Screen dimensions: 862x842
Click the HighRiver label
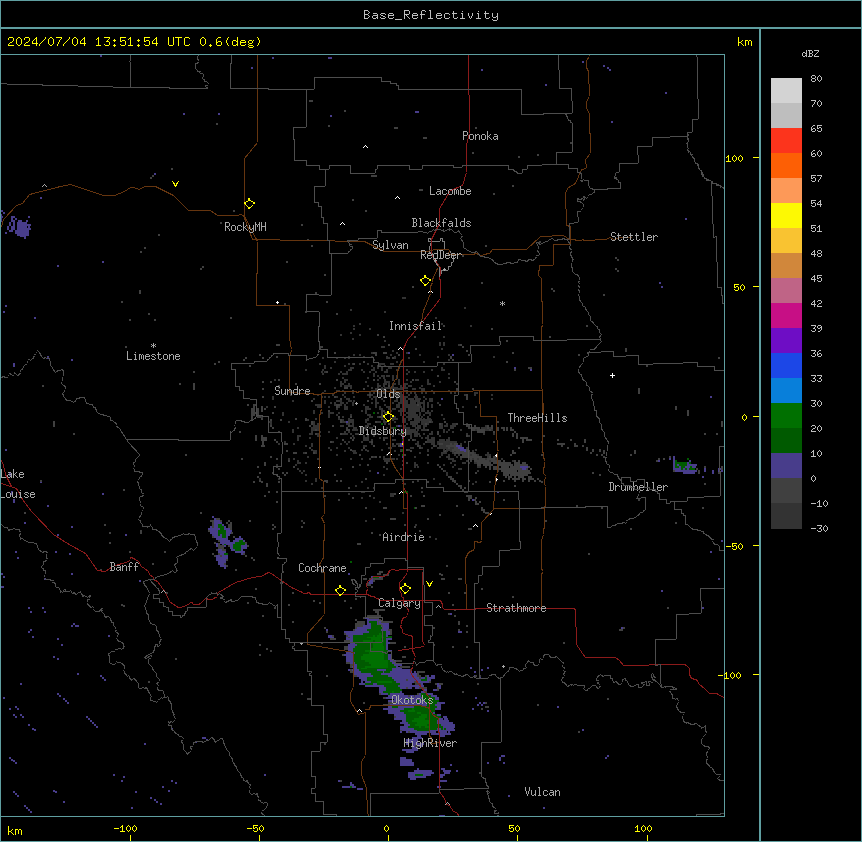tap(430, 743)
